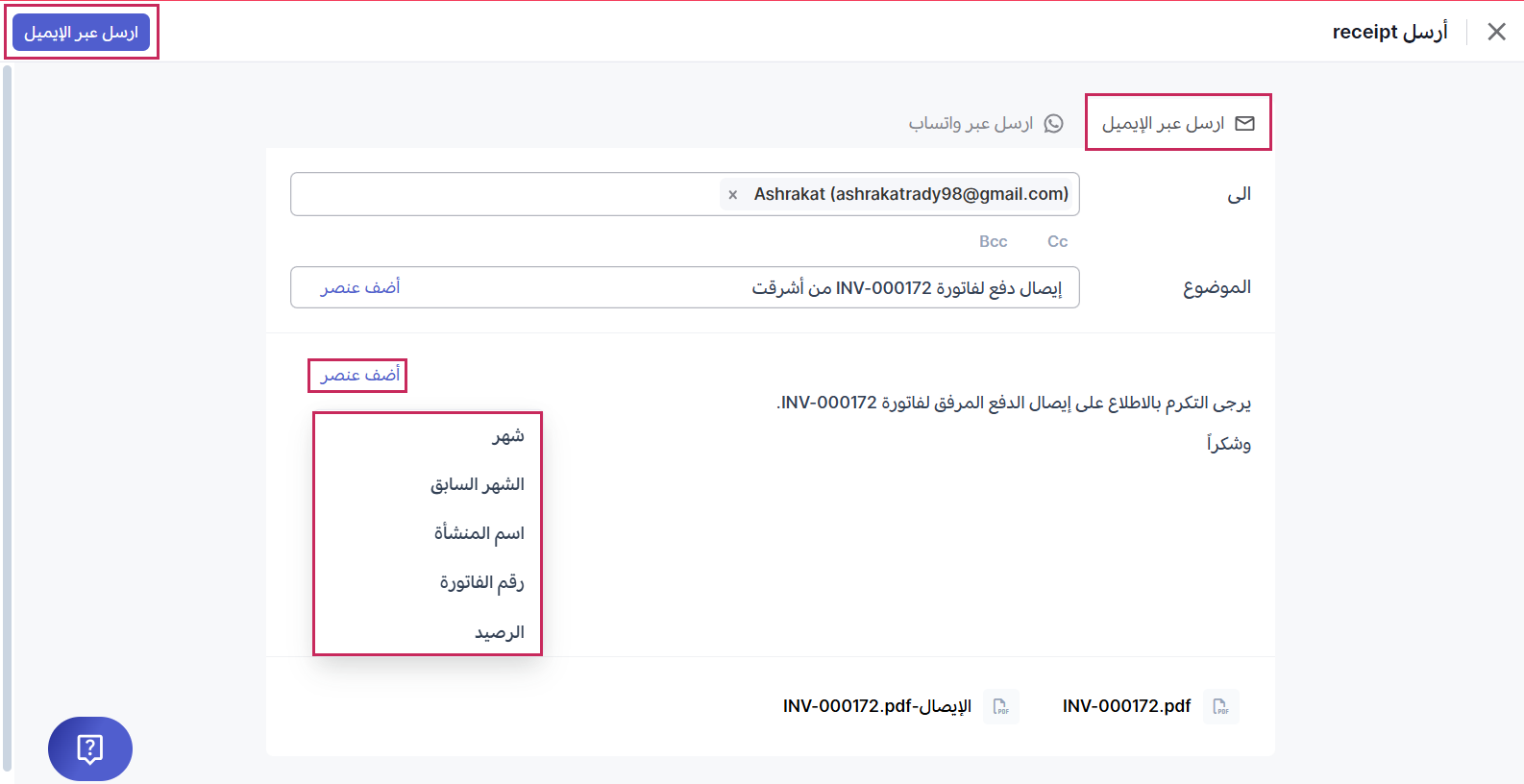Click the X close icon beside the title
1524x784 pixels.
click(1496, 32)
